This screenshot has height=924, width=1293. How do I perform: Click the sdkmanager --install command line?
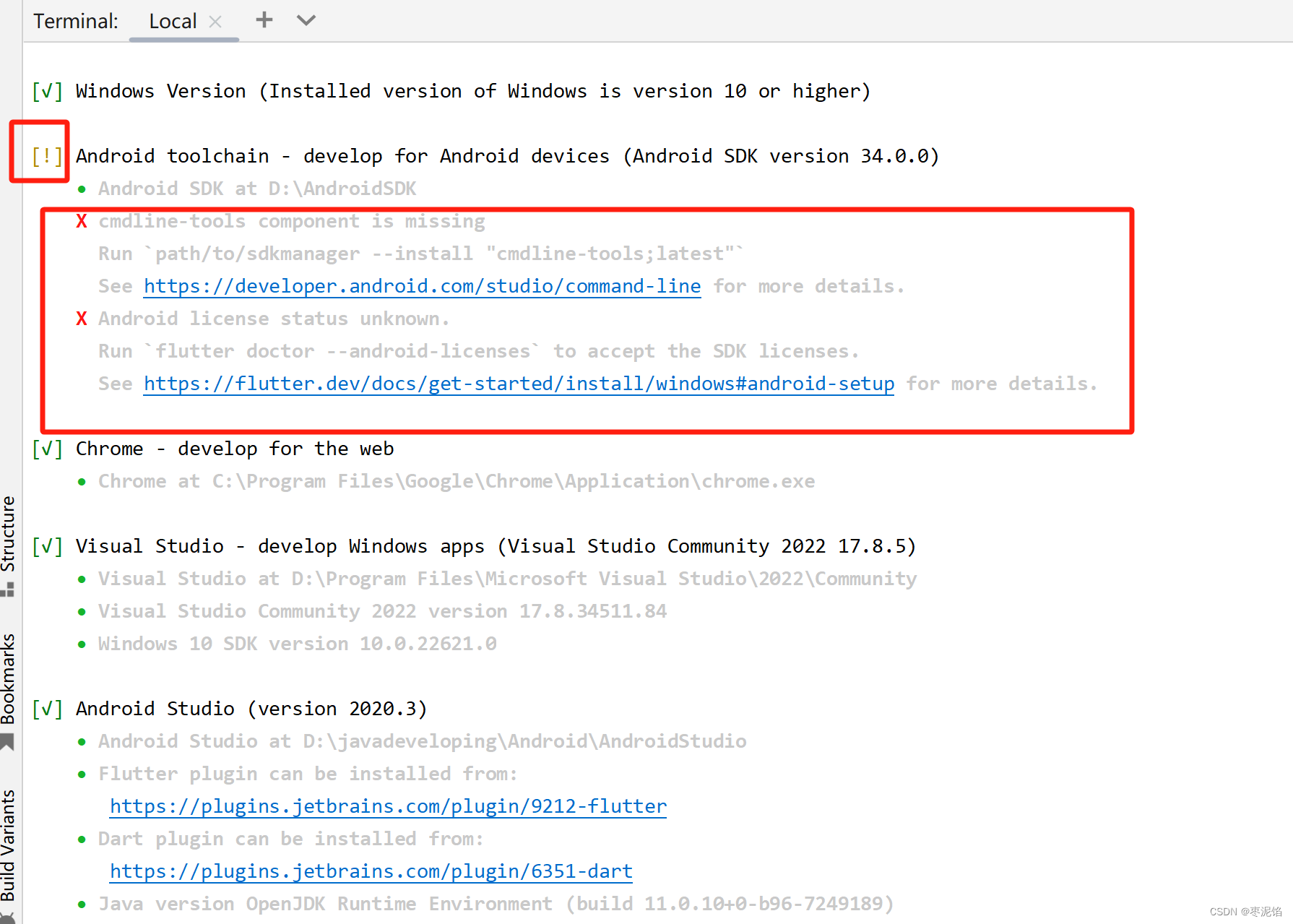tap(420, 254)
